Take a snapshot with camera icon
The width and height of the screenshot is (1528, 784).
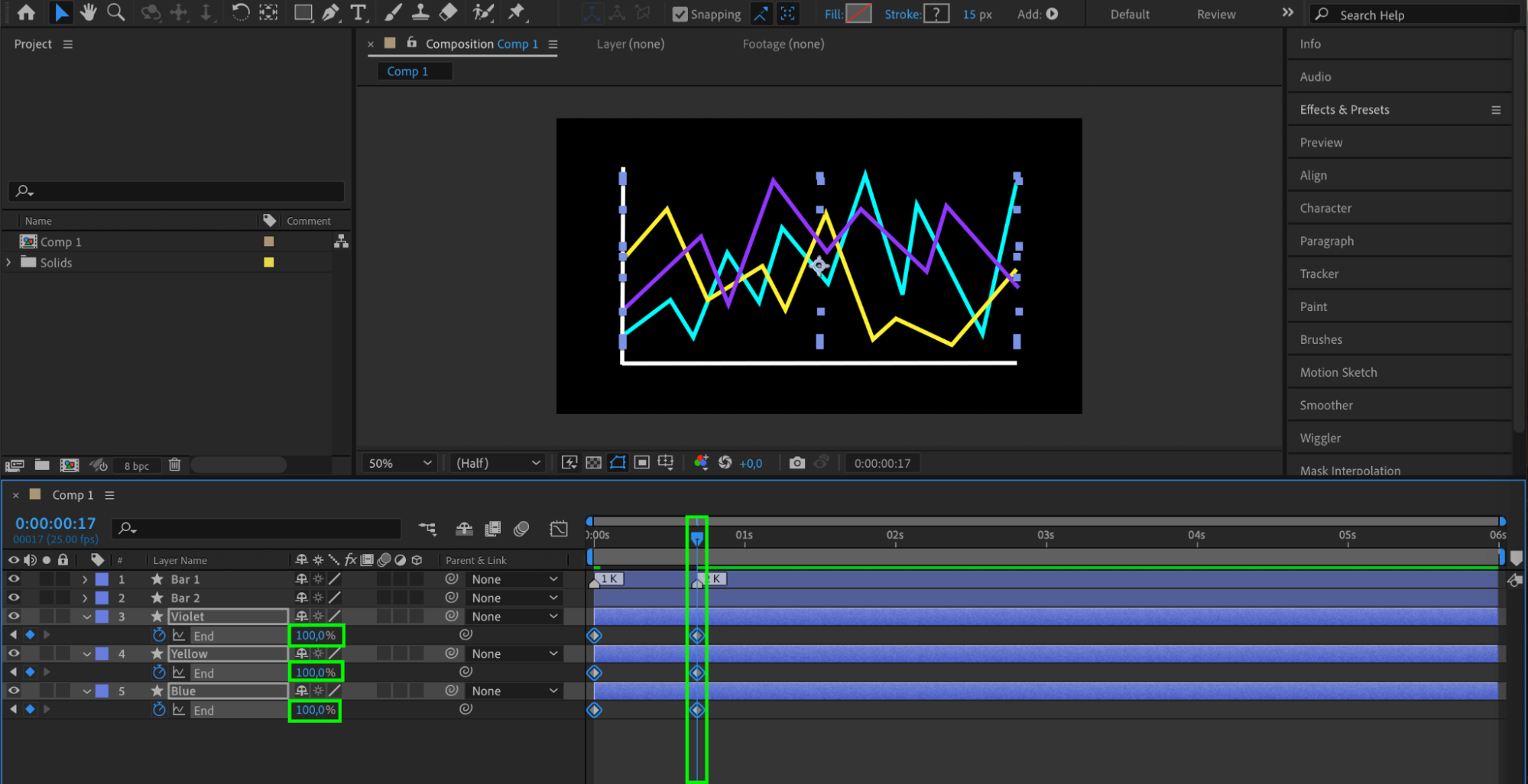[796, 463]
